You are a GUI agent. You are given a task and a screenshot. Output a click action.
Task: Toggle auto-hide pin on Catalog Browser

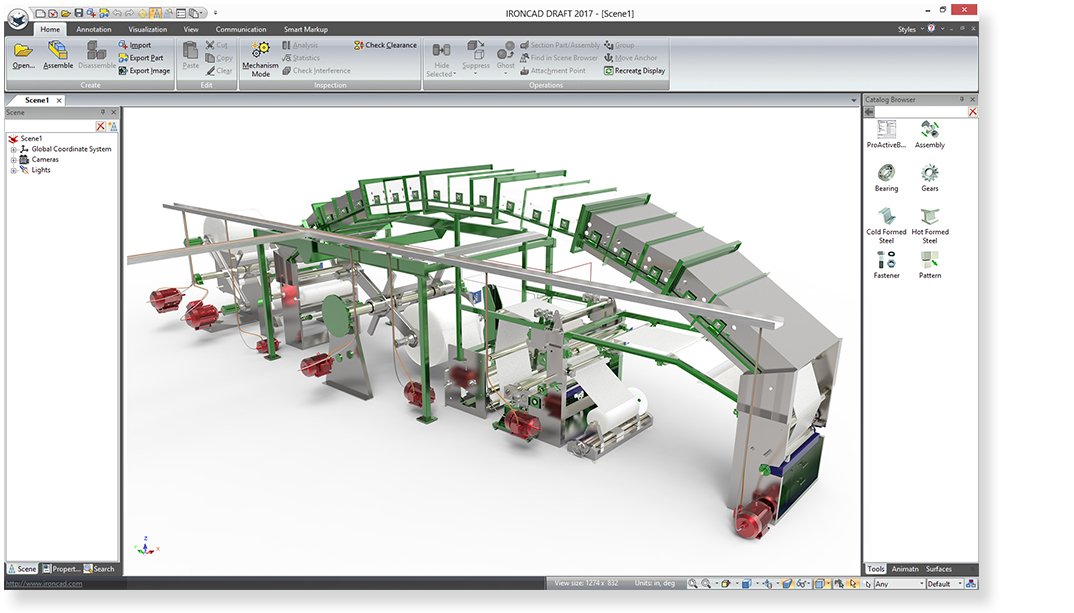pyautogui.click(x=962, y=100)
